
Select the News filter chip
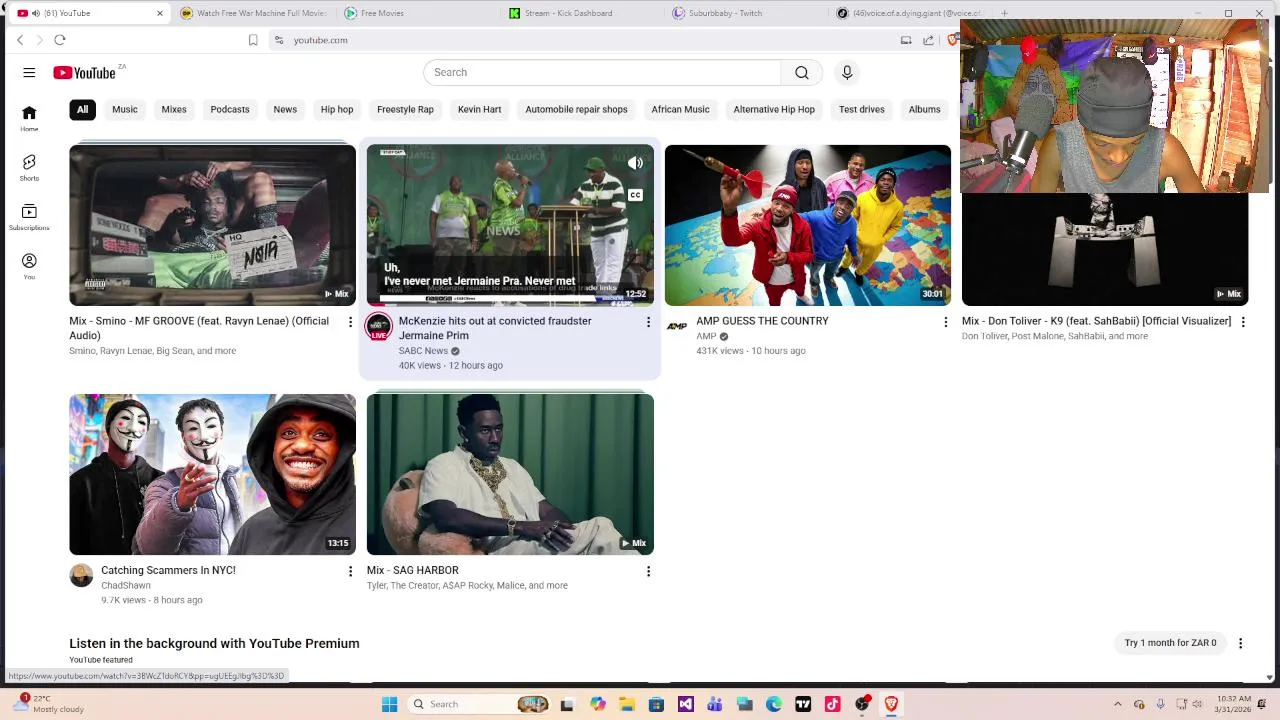(285, 109)
